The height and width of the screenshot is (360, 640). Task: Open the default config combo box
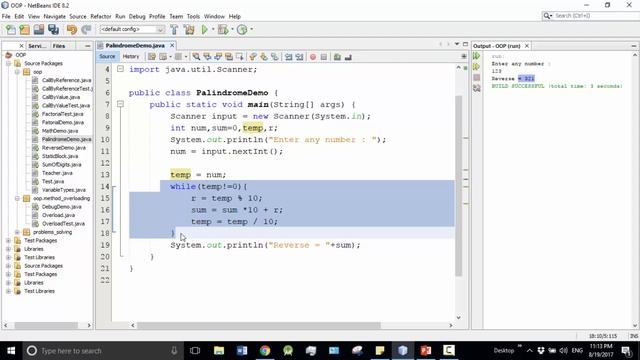pos(132,29)
